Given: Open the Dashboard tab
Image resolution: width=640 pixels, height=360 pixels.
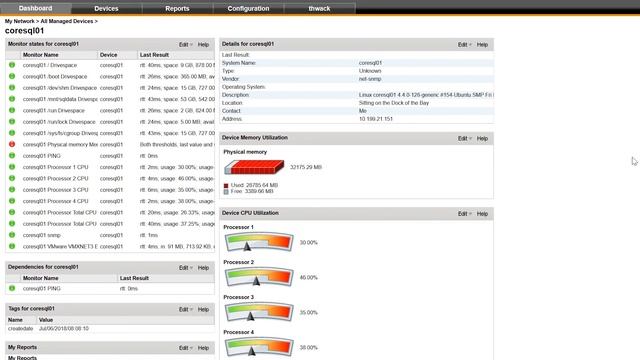Looking at the screenshot, I should 36,8.
